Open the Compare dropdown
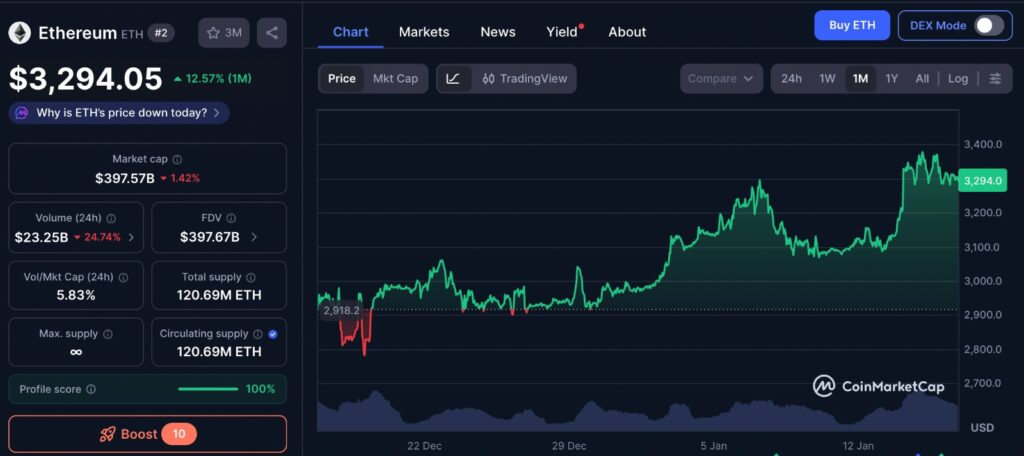 click(x=721, y=79)
